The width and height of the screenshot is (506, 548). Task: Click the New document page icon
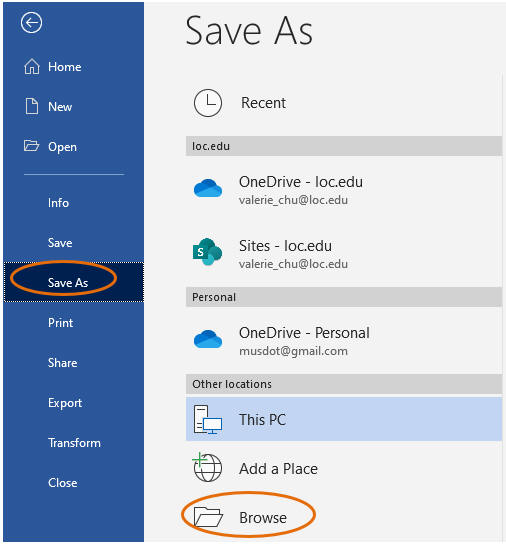(x=32, y=106)
